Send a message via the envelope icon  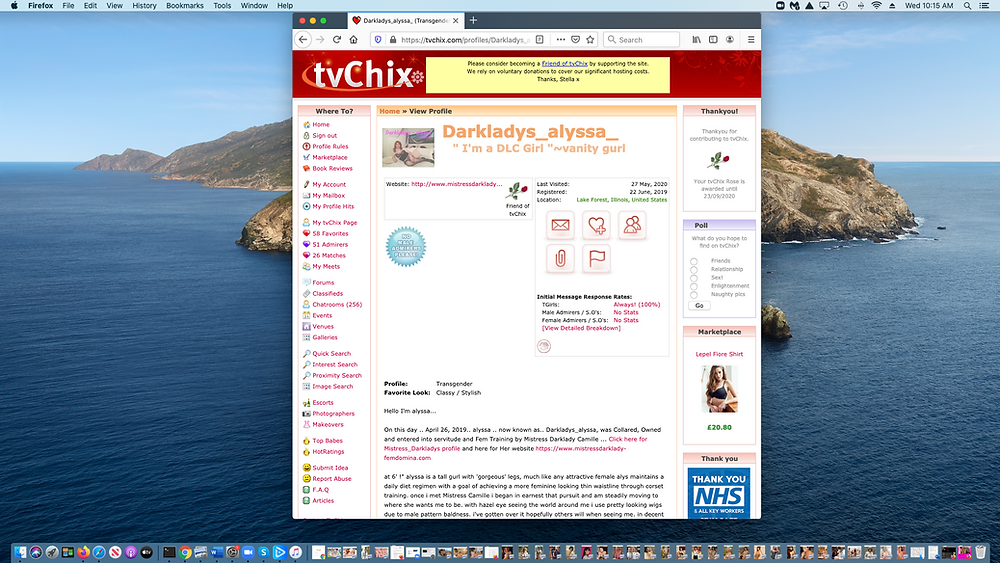(x=560, y=225)
